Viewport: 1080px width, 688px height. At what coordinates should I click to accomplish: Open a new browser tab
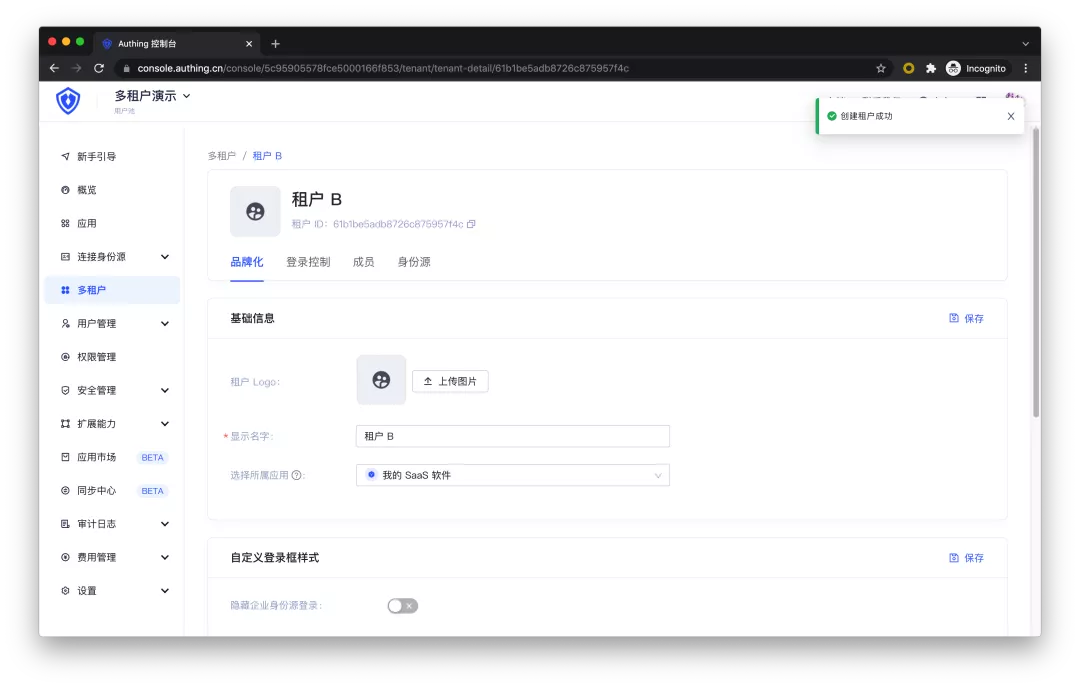click(276, 43)
